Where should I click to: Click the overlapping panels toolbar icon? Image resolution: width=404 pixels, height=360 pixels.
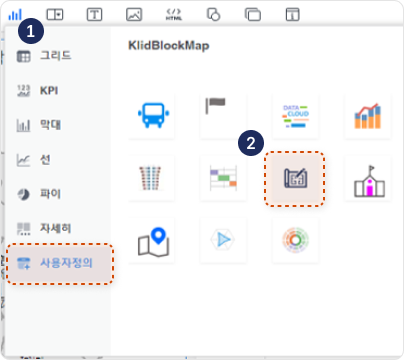[x=253, y=15]
